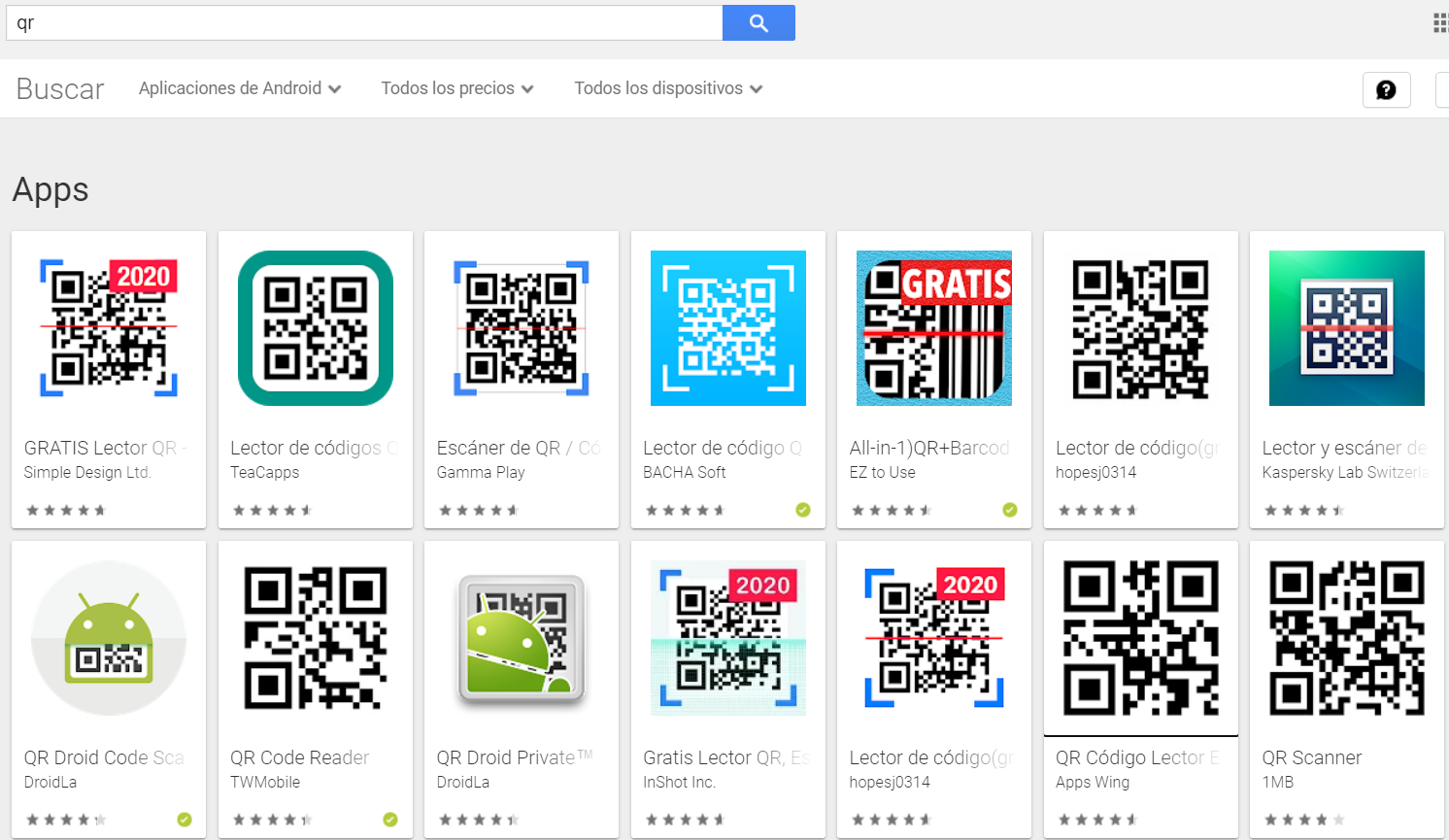Screen dimensions: 1449x840
Task: Open the Buscar section heading
Action: coord(60,88)
